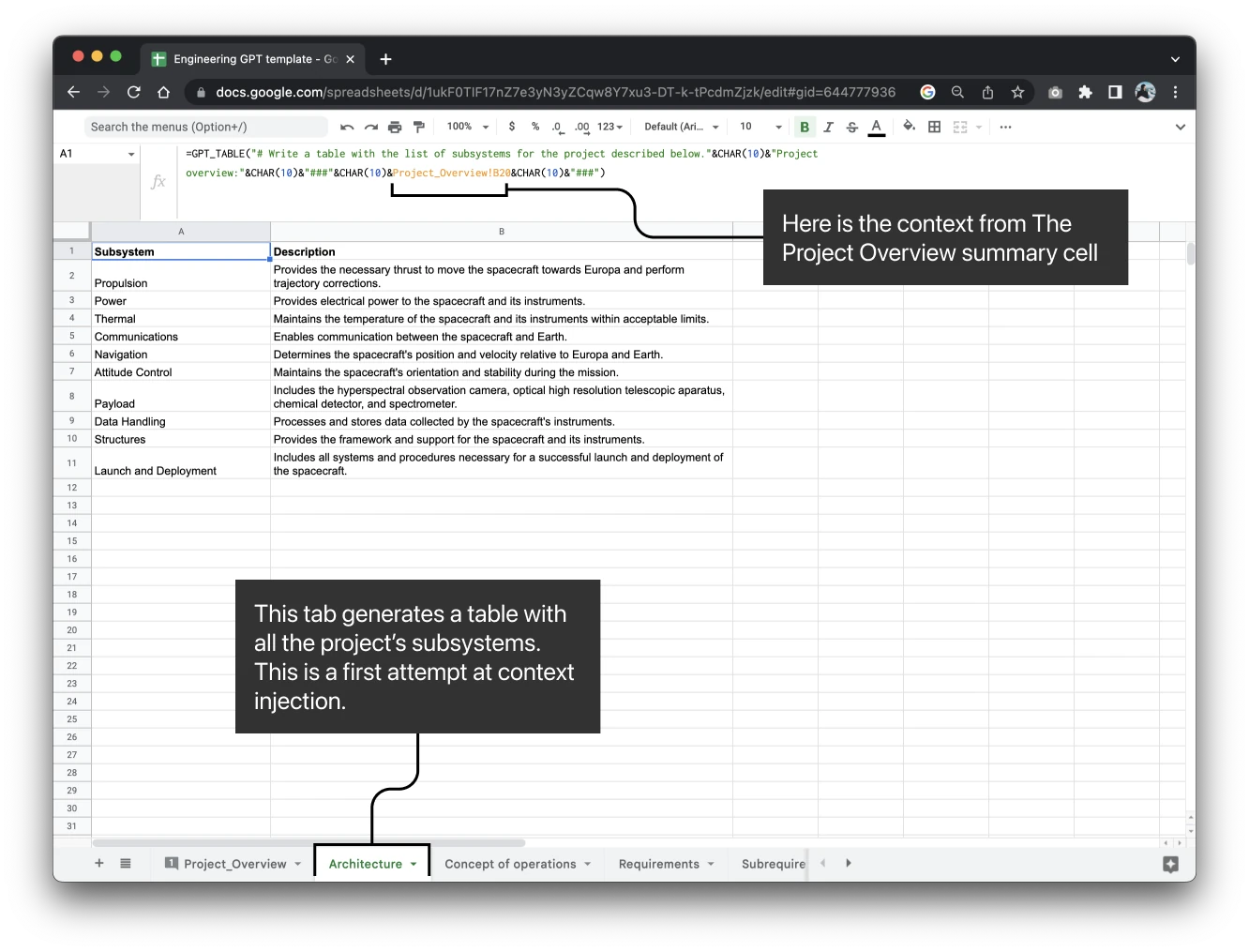Open the zoom 100% dropdown
This screenshot has width=1249, height=952.
[x=468, y=127]
